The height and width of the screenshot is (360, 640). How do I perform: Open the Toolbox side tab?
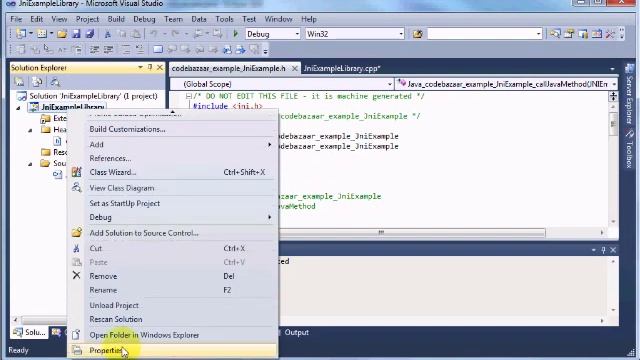(629, 150)
